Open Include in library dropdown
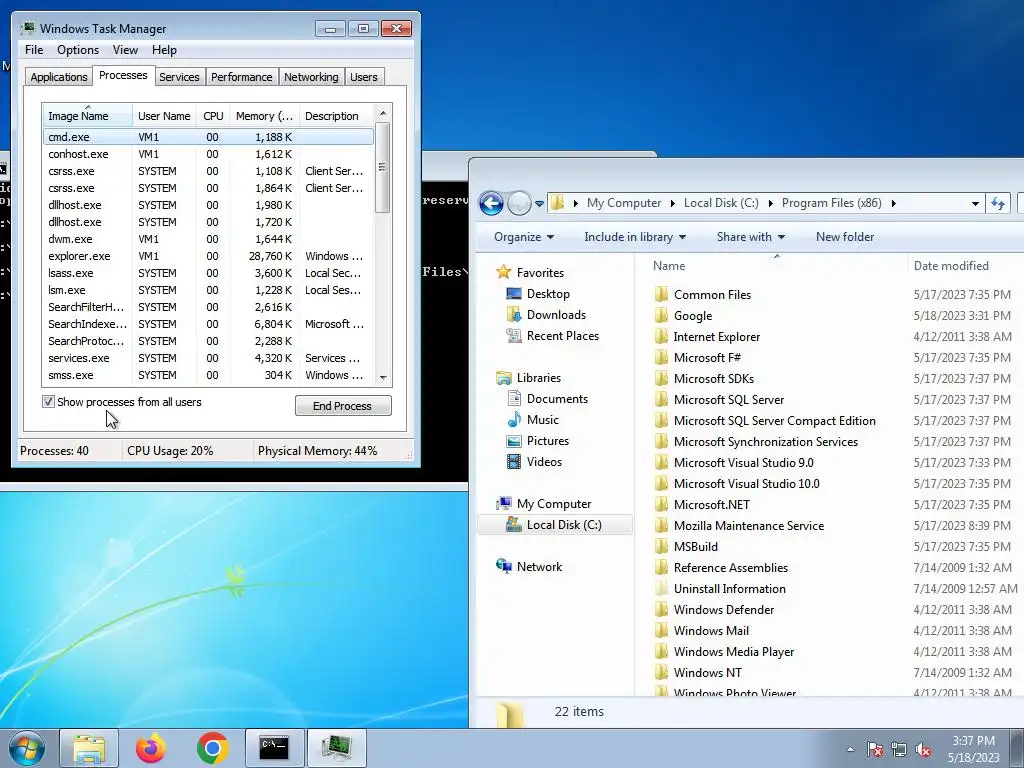Image resolution: width=1024 pixels, height=768 pixels. (x=635, y=237)
